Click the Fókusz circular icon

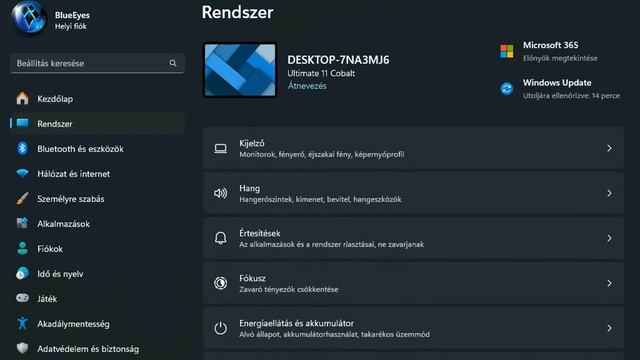click(x=221, y=283)
